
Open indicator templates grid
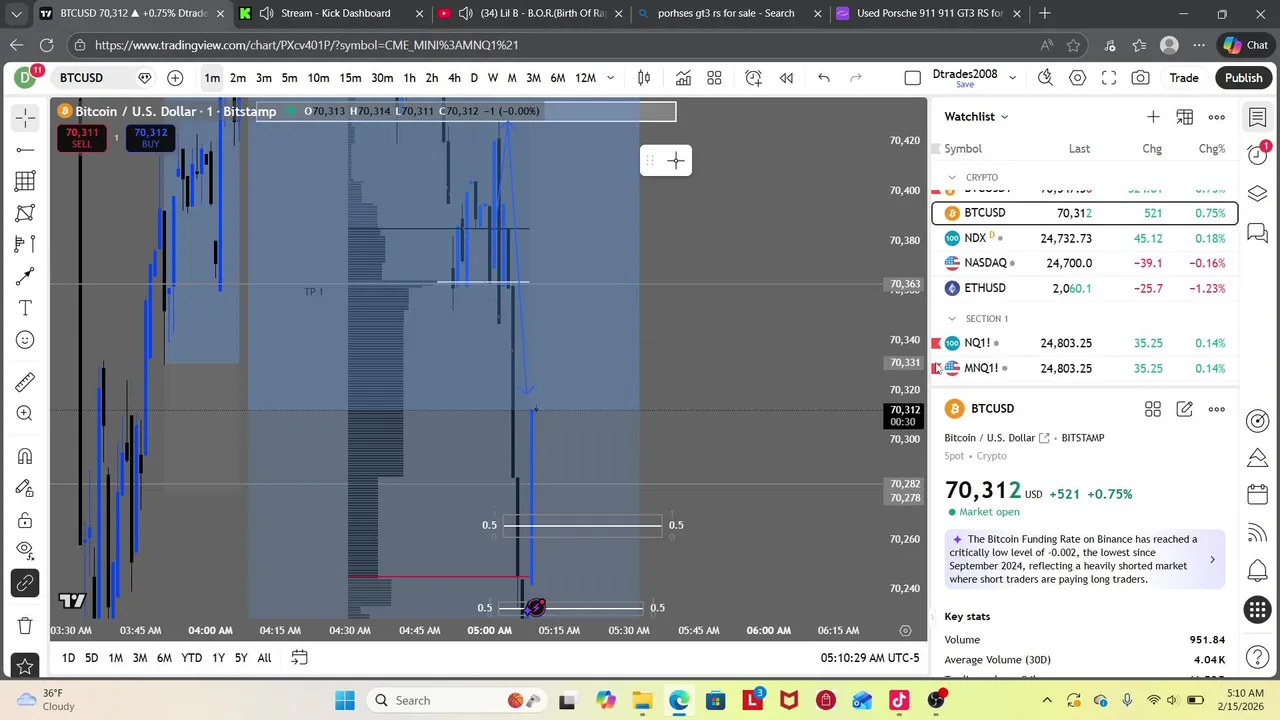click(x=714, y=78)
